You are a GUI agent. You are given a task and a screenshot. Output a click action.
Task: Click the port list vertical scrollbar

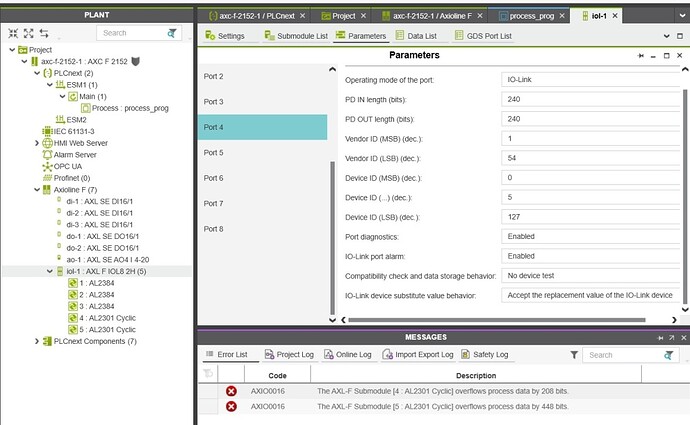[332, 238]
